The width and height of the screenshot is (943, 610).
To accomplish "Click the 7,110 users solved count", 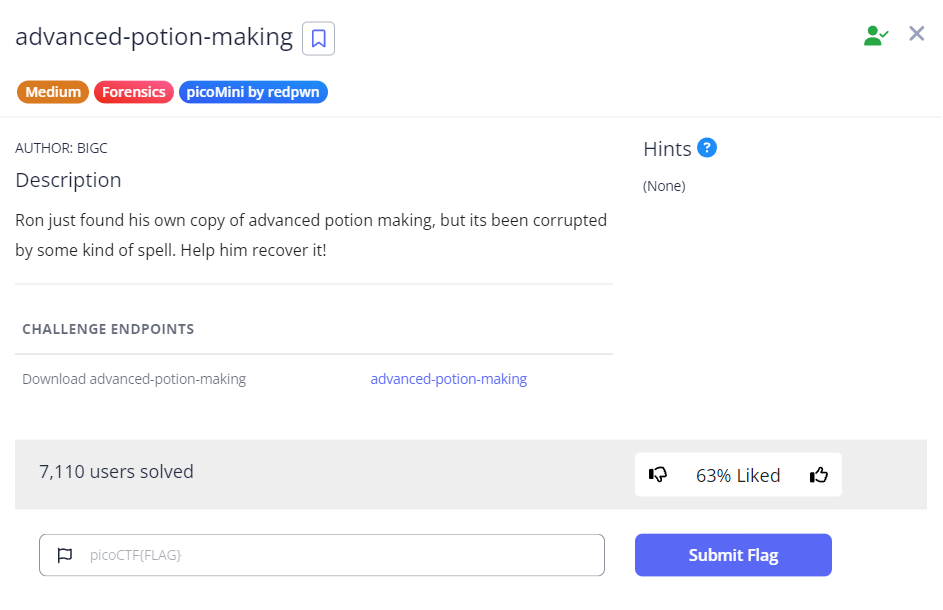I will [x=116, y=471].
